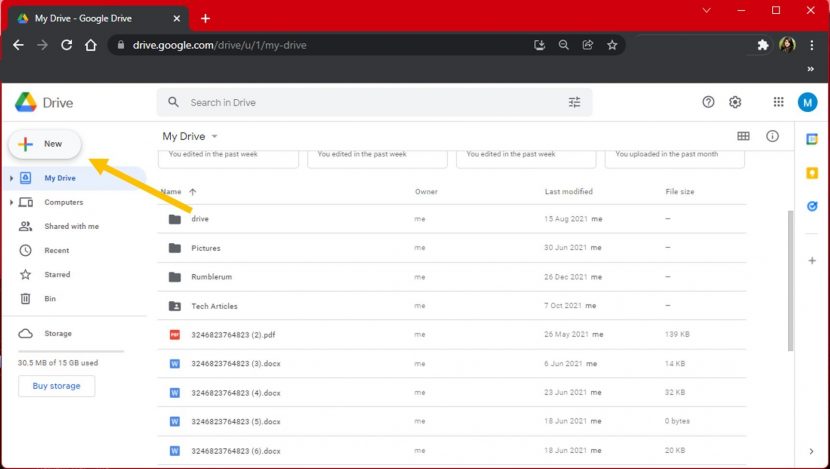This screenshot has width=830, height=469.
Task: Sort by the Name column header
Action: [x=171, y=192]
